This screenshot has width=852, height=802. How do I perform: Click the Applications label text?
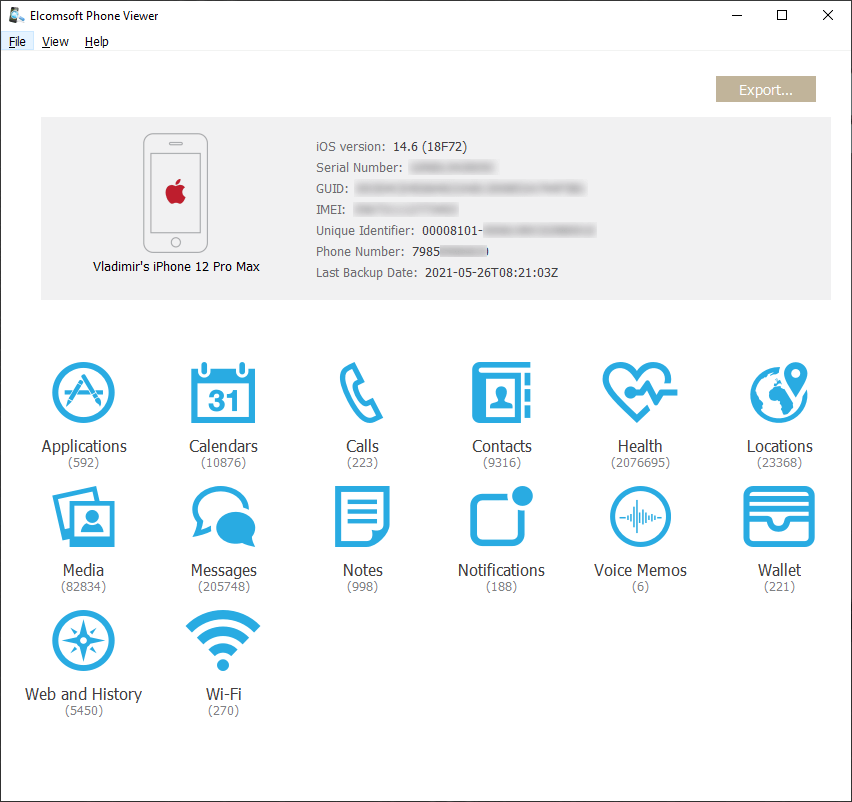click(84, 446)
